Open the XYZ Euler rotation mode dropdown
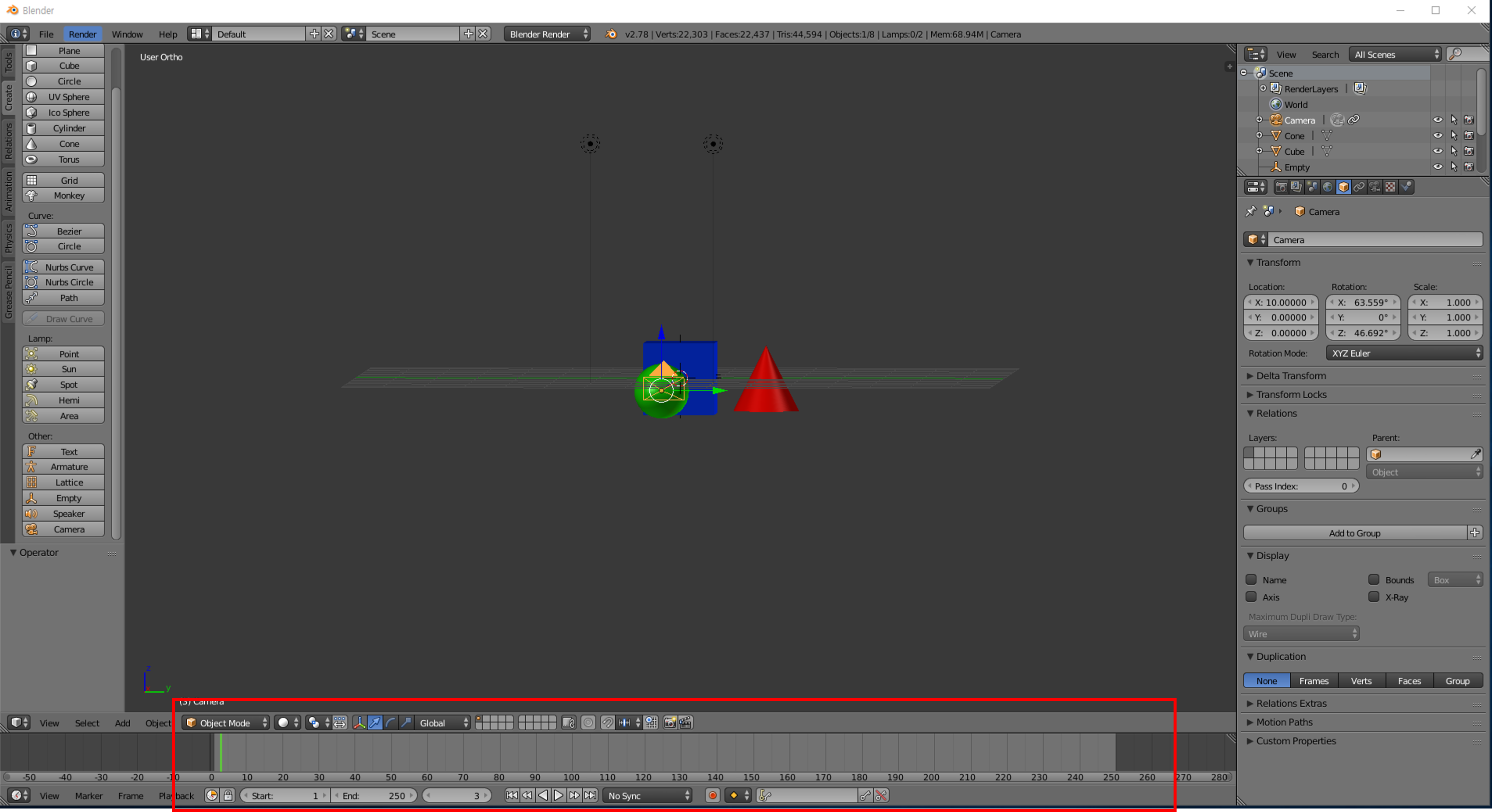This screenshot has height=812, width=1492. (x=1404, y=353)
